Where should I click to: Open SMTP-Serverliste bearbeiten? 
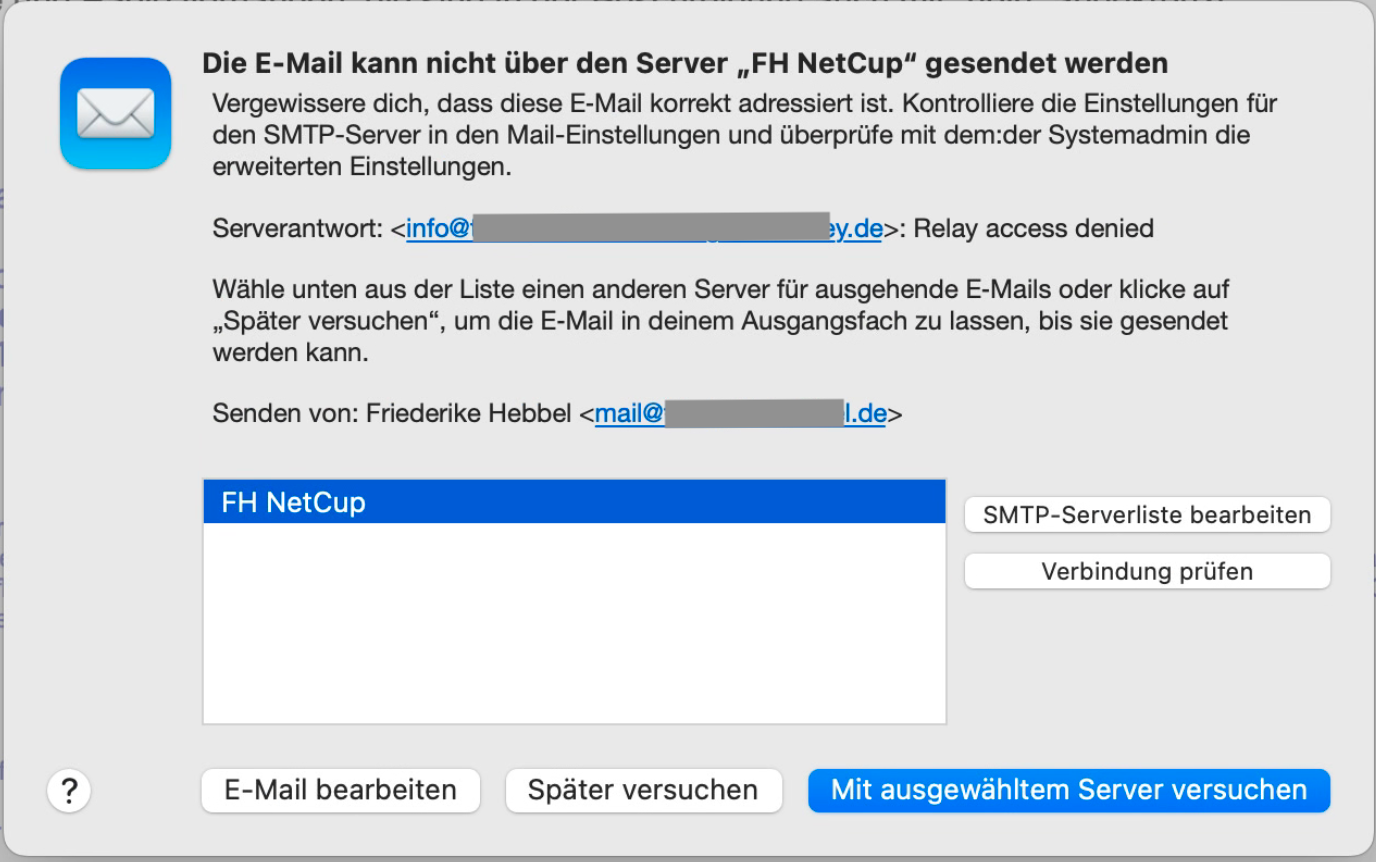pos(1146,515)
